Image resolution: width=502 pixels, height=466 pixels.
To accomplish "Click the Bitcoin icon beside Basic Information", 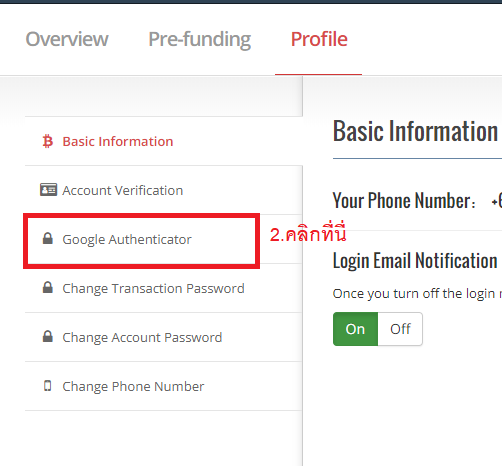I will pos(48,141).
